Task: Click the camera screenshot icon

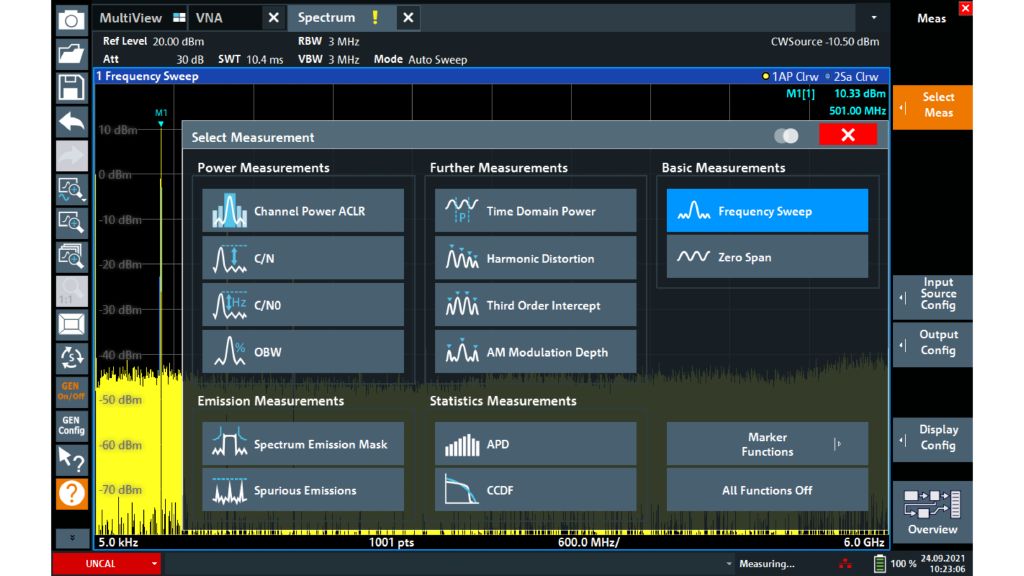Action: pyautogui.click(x=71, y=19)
